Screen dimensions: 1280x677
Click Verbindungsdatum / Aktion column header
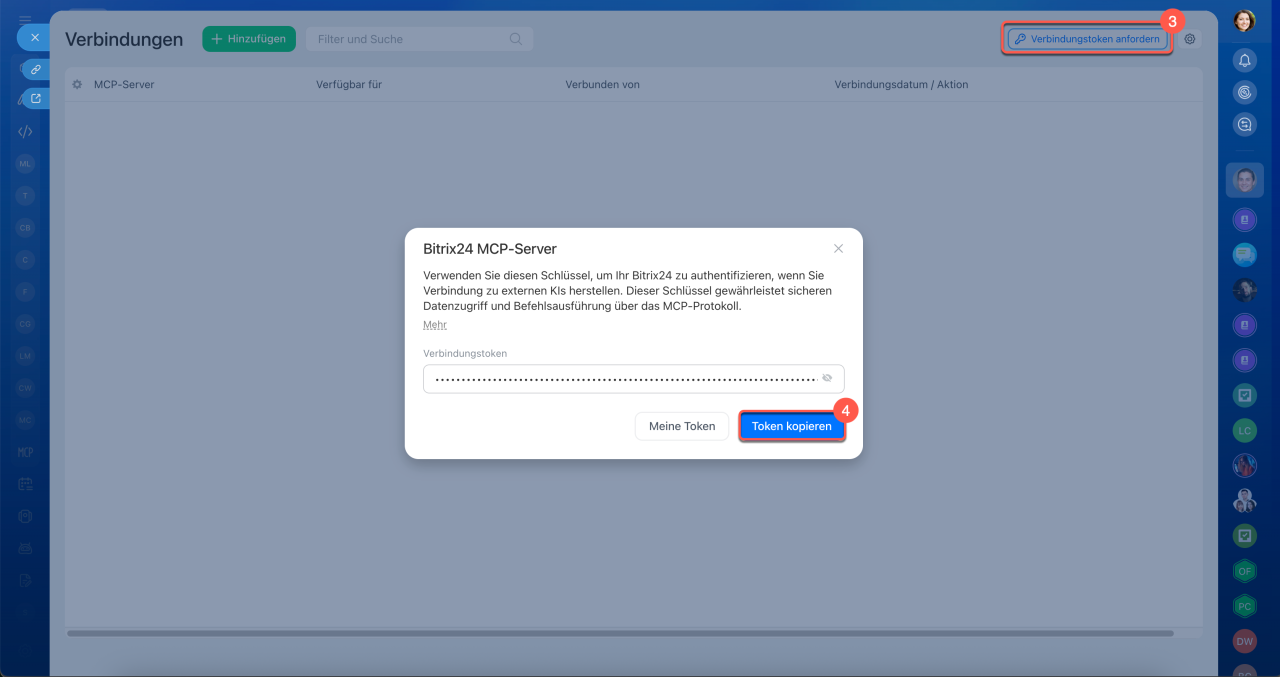coord(901,84)
